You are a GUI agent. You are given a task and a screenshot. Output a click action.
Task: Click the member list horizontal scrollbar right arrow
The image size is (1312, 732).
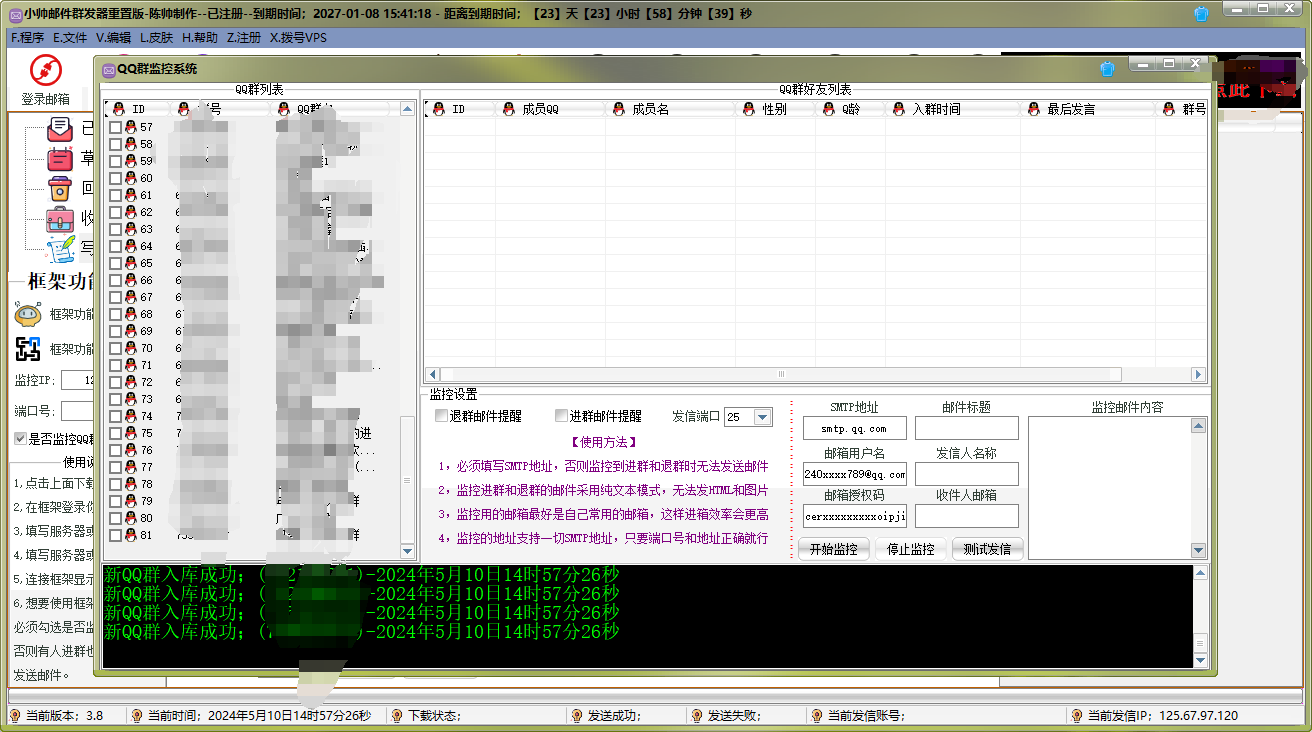pyautogui.click(x=1198, y=374)
